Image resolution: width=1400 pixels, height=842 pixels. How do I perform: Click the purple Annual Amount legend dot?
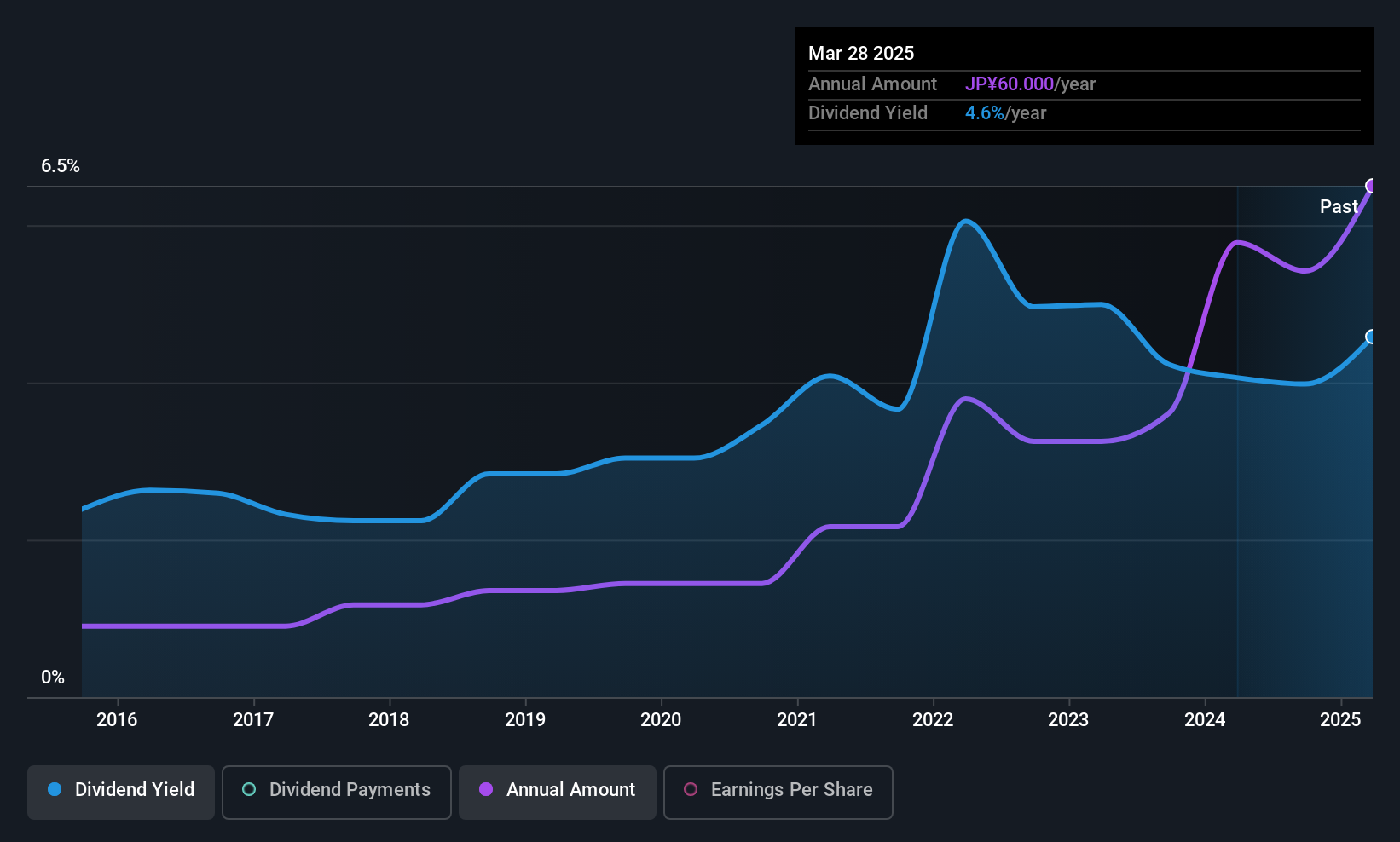[486, 790]
